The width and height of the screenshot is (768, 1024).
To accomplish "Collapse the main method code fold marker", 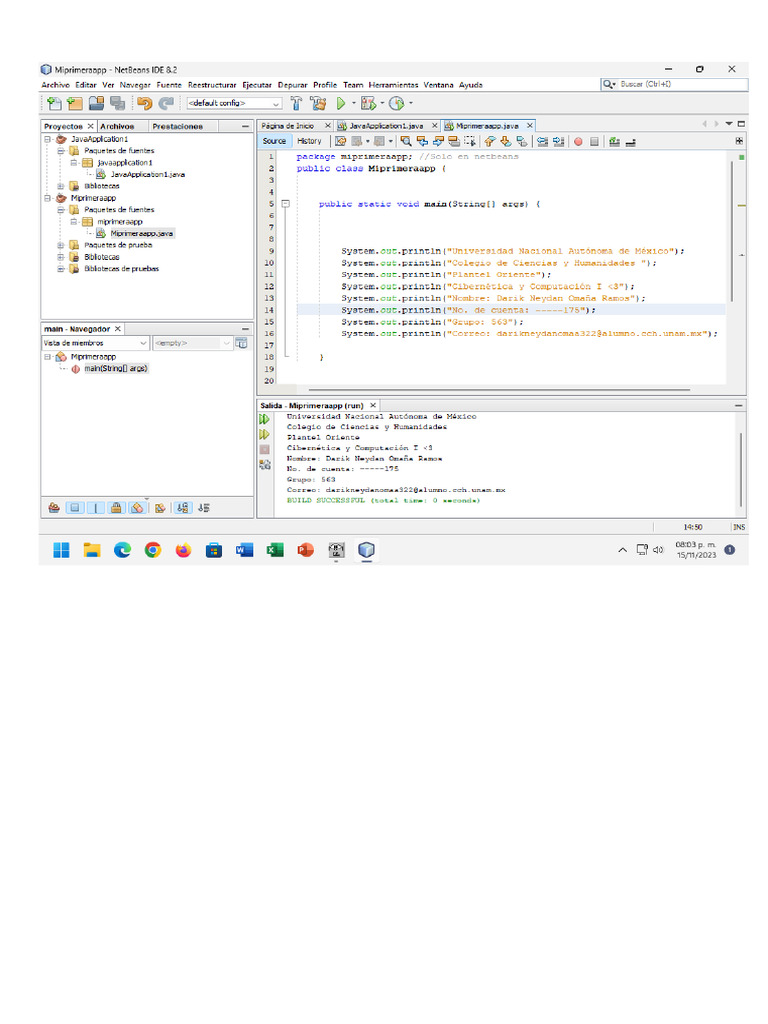I will [285, 204].
